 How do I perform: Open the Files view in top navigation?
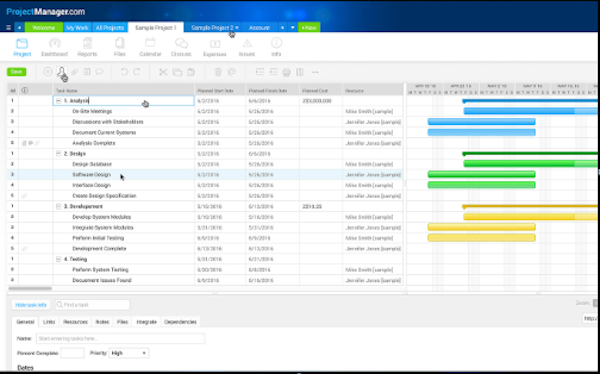point(120,48)
